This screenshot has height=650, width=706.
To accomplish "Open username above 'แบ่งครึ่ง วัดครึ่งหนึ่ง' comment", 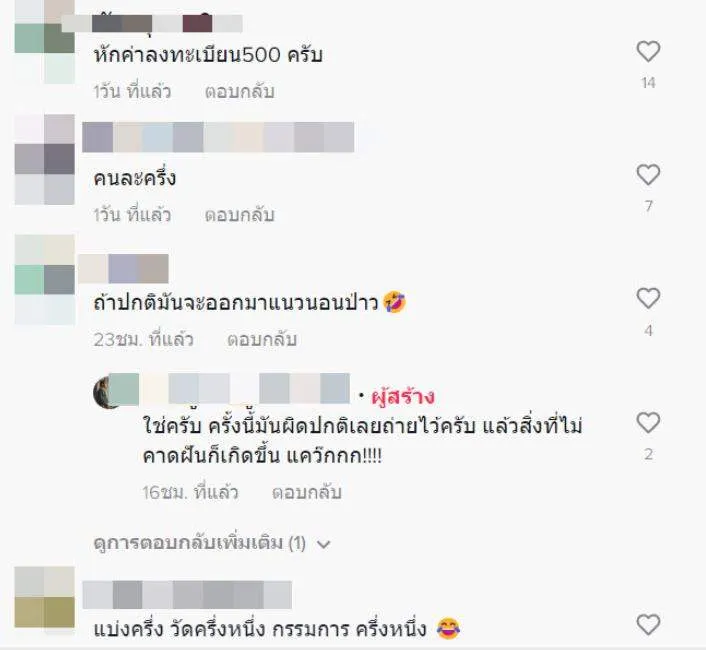I will [187, 595].
